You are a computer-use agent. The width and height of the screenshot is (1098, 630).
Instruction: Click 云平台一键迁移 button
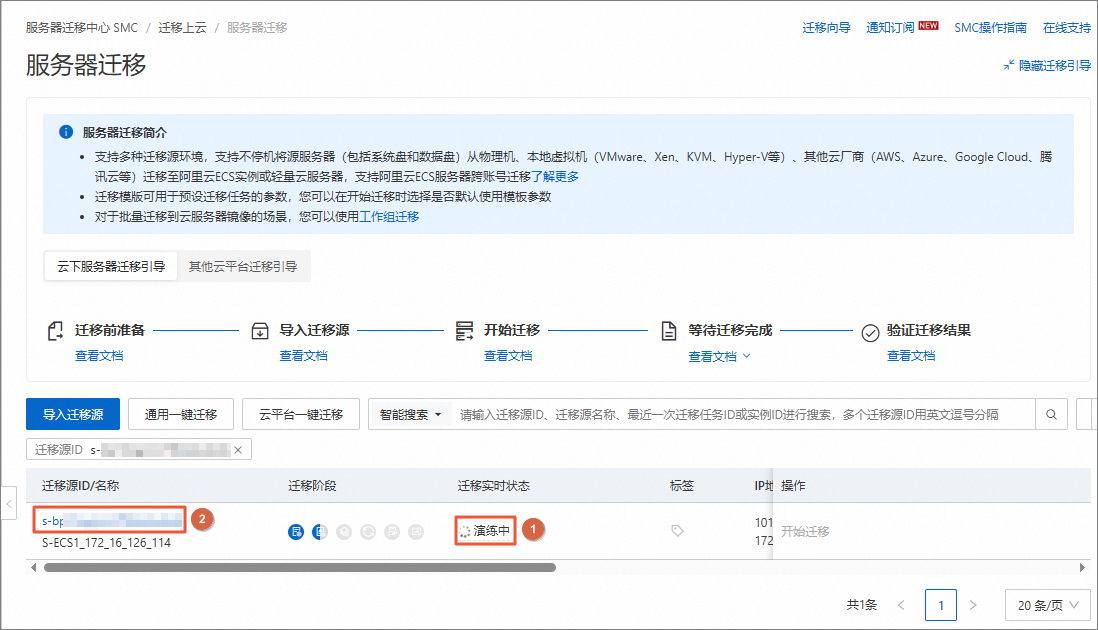point(301,414)
